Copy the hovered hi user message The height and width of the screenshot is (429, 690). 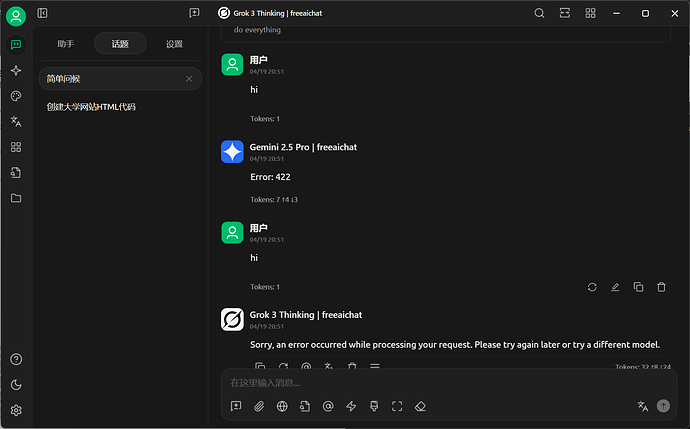click(638, 287)
